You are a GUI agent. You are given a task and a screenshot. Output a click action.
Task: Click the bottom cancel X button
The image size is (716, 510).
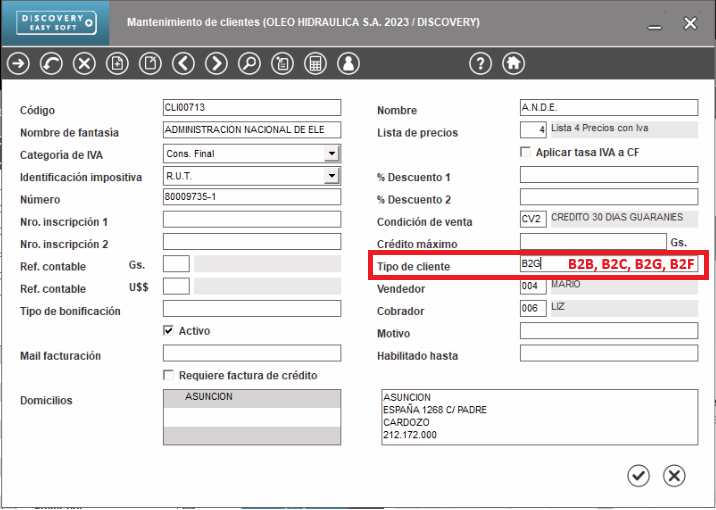click(x=675, y=476)
